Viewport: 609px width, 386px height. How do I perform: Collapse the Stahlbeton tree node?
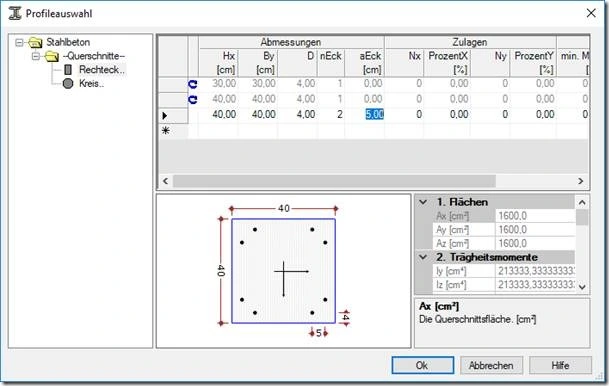(x=19, y=42)
